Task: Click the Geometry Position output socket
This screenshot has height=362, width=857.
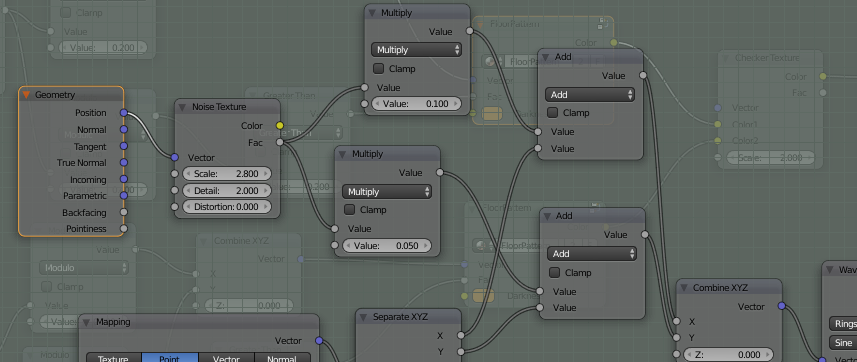Action: pyautogui.click(x=124, y=113)
